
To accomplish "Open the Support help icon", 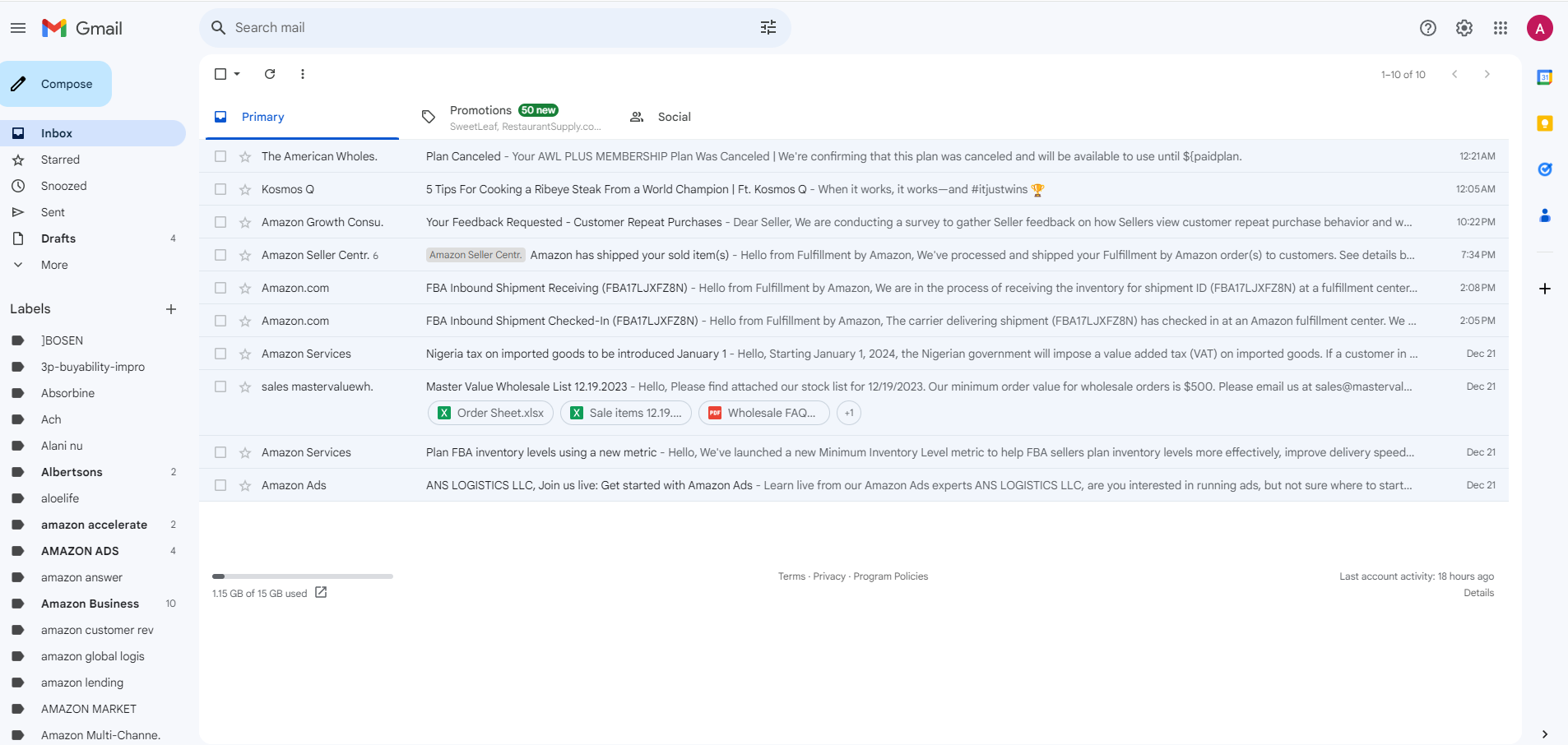I will pyautogui.click(x=1428, y=28).
